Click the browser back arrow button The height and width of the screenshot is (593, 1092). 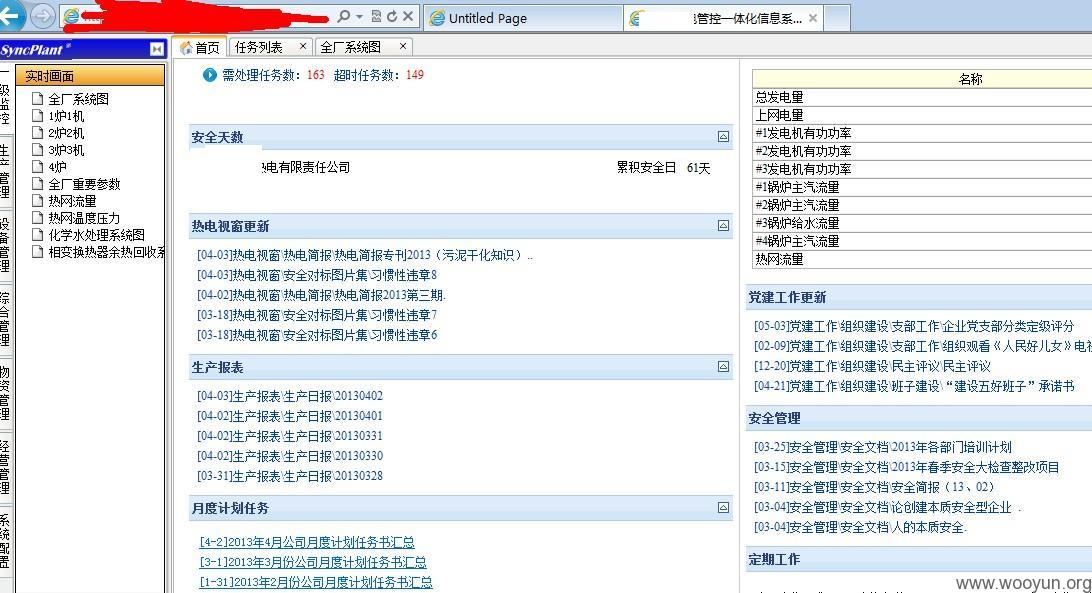pos(10,16)
